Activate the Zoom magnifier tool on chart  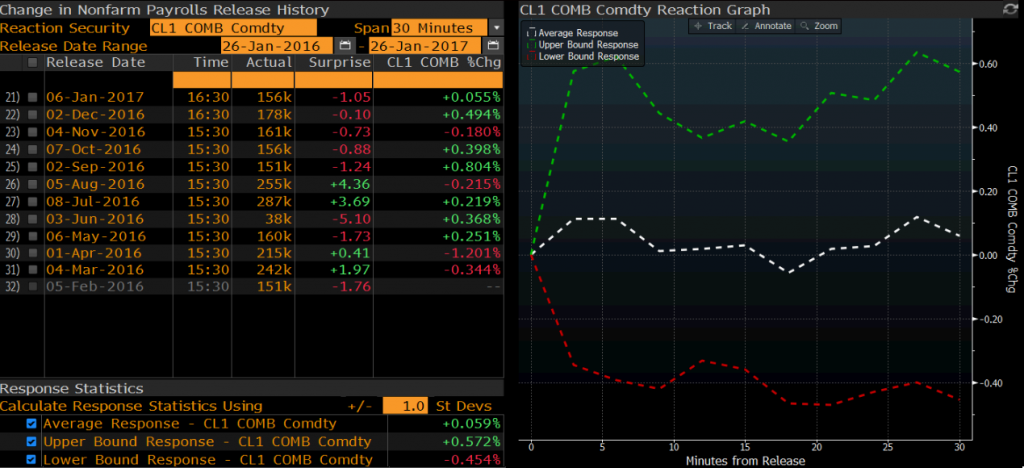pyautogui.click(x=818, y=26)
